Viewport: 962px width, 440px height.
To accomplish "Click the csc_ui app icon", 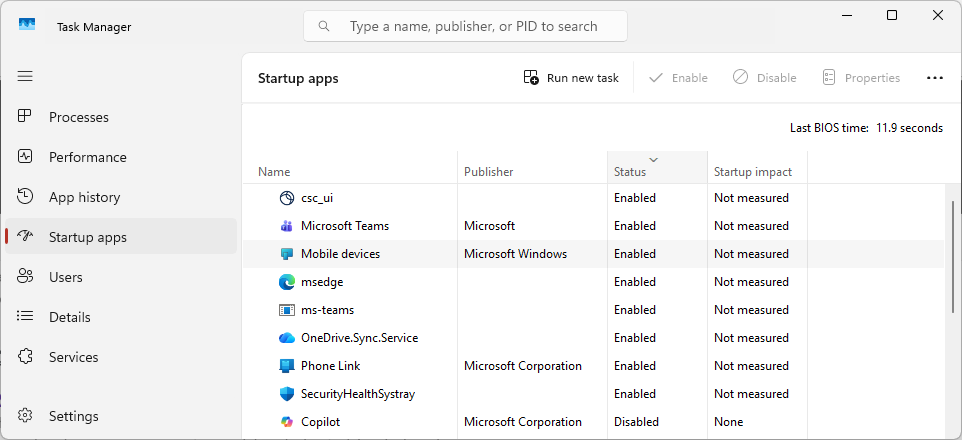I will [287, 198].
